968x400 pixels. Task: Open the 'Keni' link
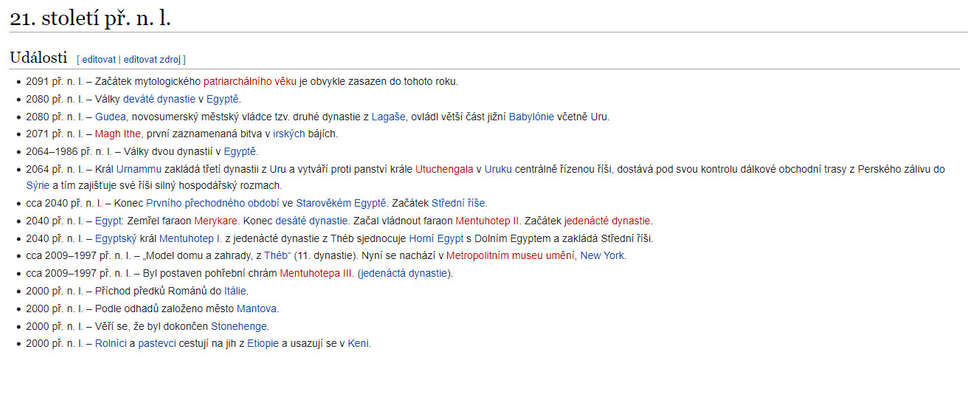tap(359, 343)
